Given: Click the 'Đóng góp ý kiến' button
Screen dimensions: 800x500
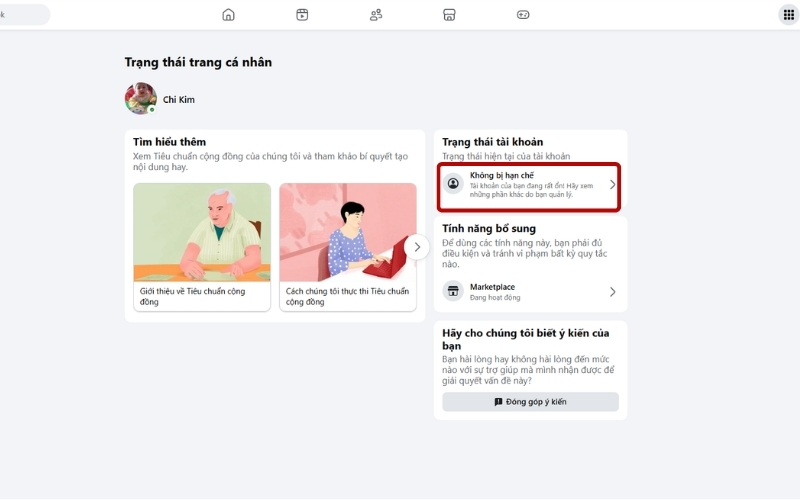Looking at the screenshot, I should [531, 402].
